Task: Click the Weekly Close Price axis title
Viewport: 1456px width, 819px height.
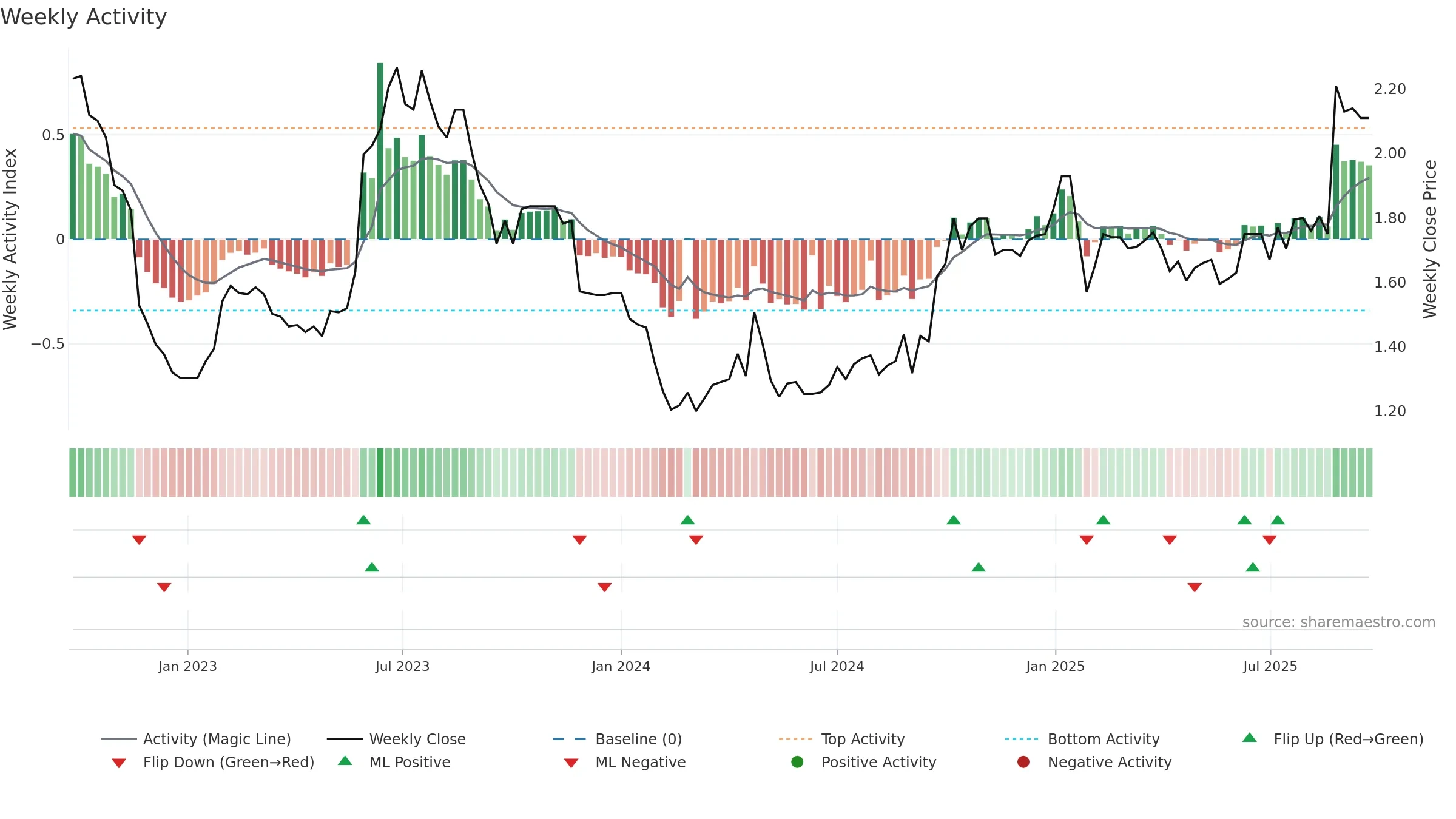Action: (x=1430, y=239)
